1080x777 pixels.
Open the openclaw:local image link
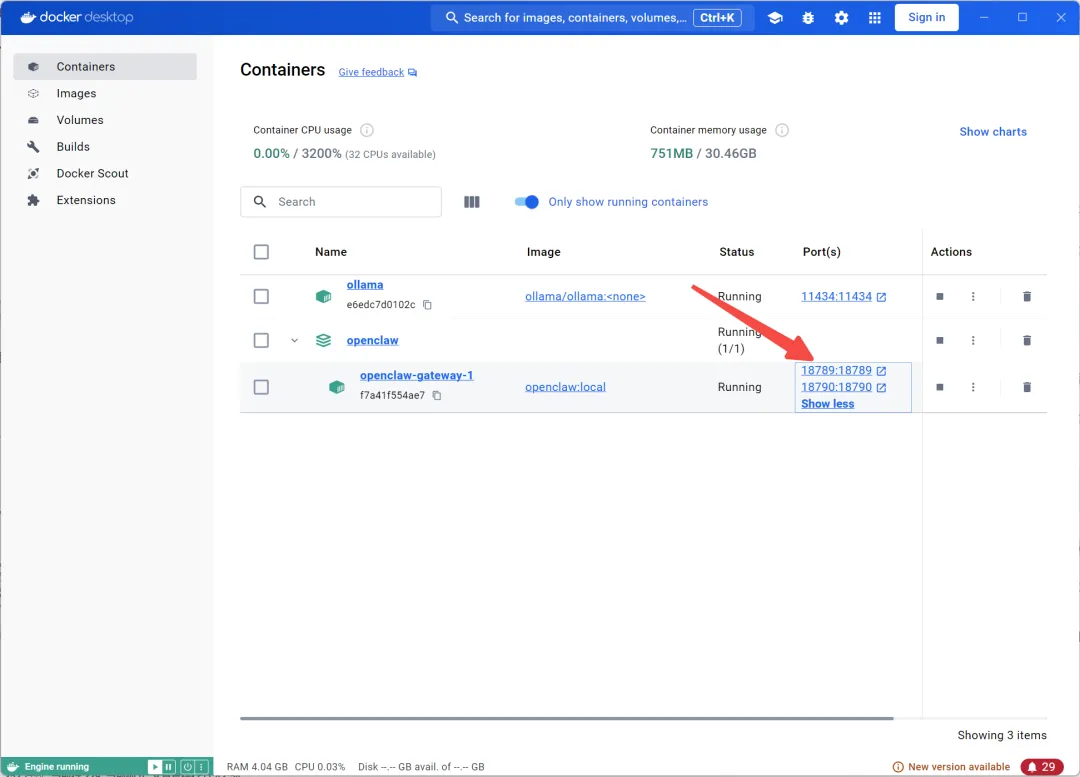click(x=565, y=387)
